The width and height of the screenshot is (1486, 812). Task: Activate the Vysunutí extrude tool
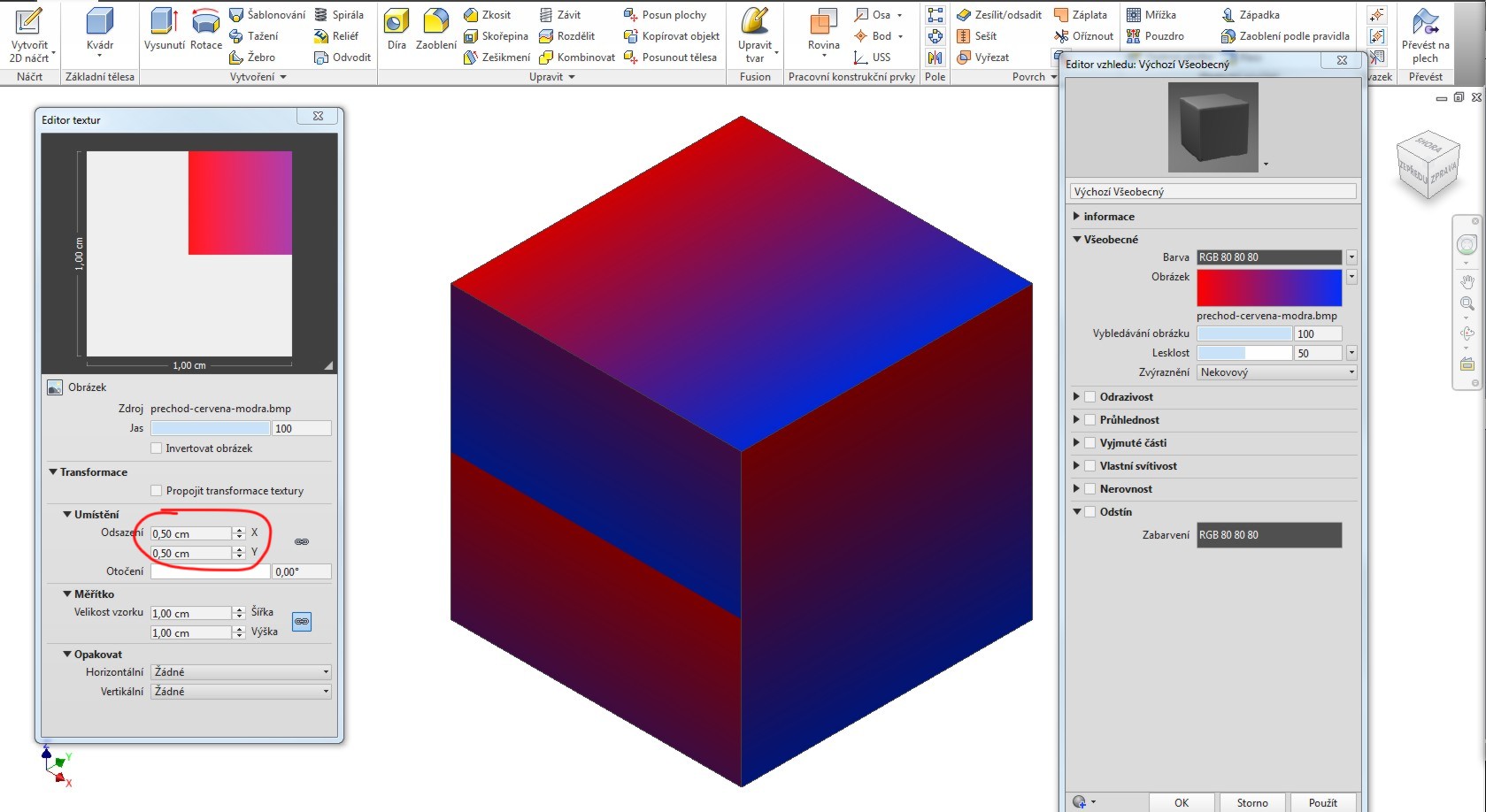(165, 30)
